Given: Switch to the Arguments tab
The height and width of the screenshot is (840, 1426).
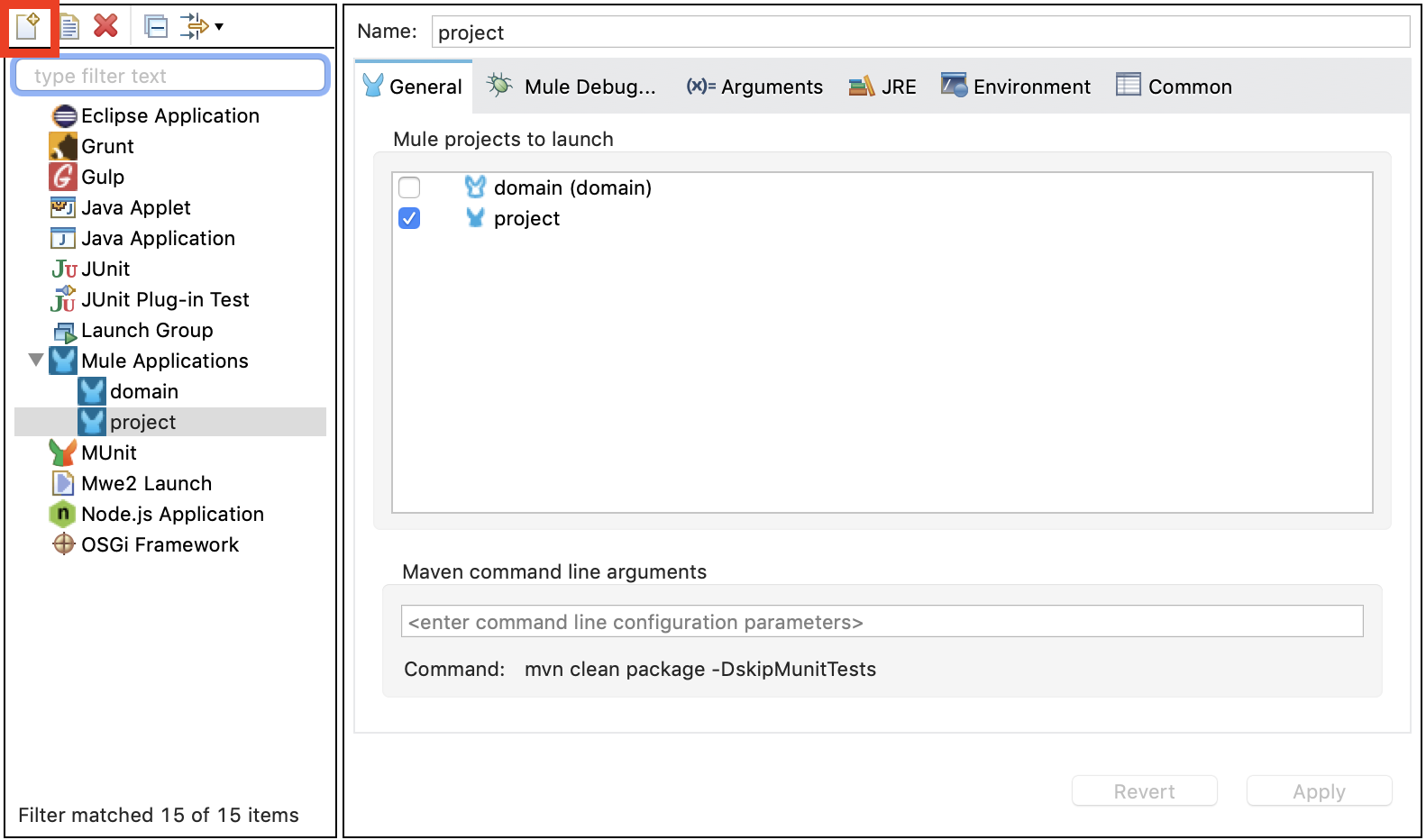Looking at the screenshot, I should tap(754, 87).
